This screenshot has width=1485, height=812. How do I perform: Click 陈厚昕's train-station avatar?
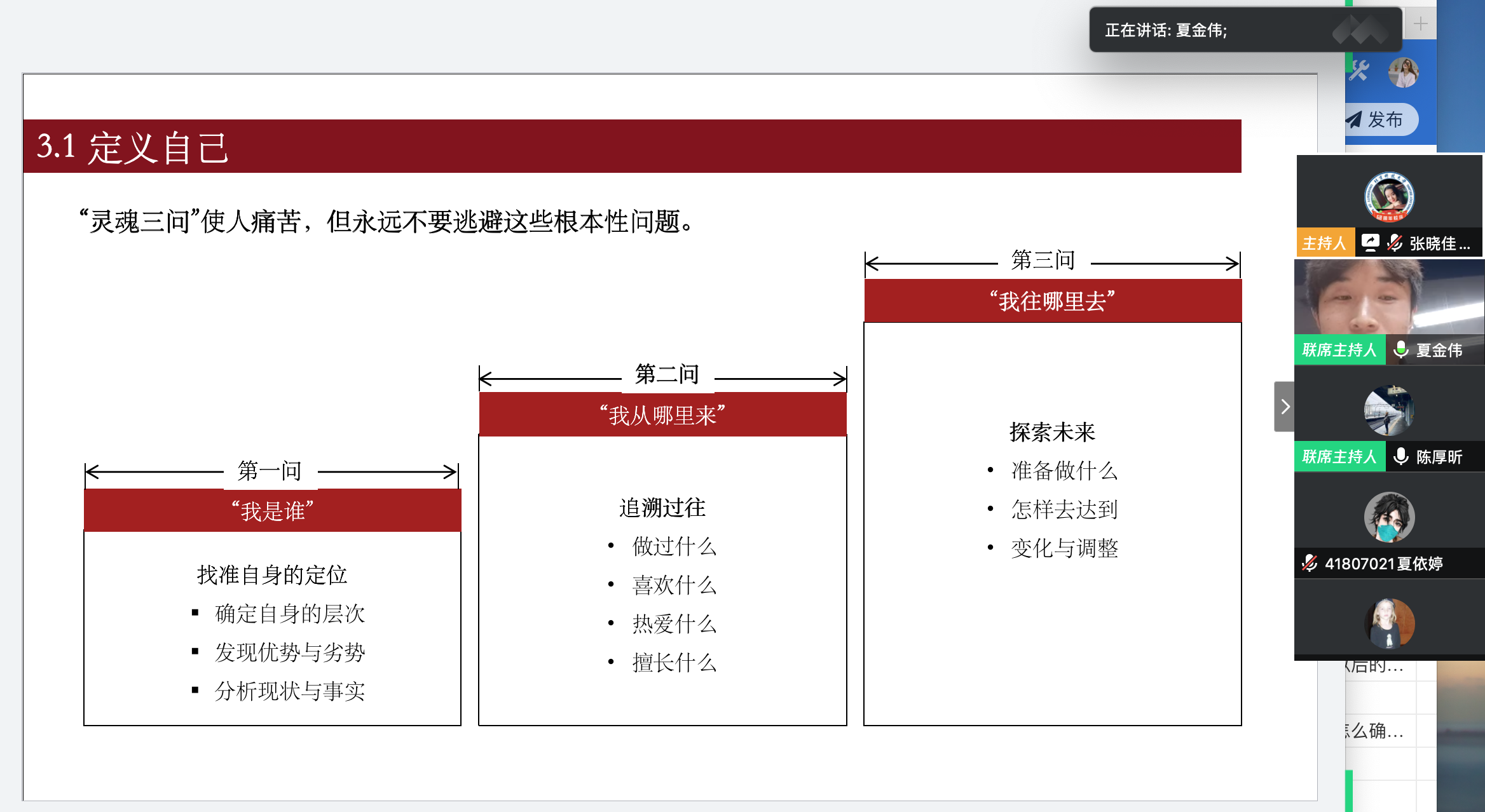(x=1389, y=410)
